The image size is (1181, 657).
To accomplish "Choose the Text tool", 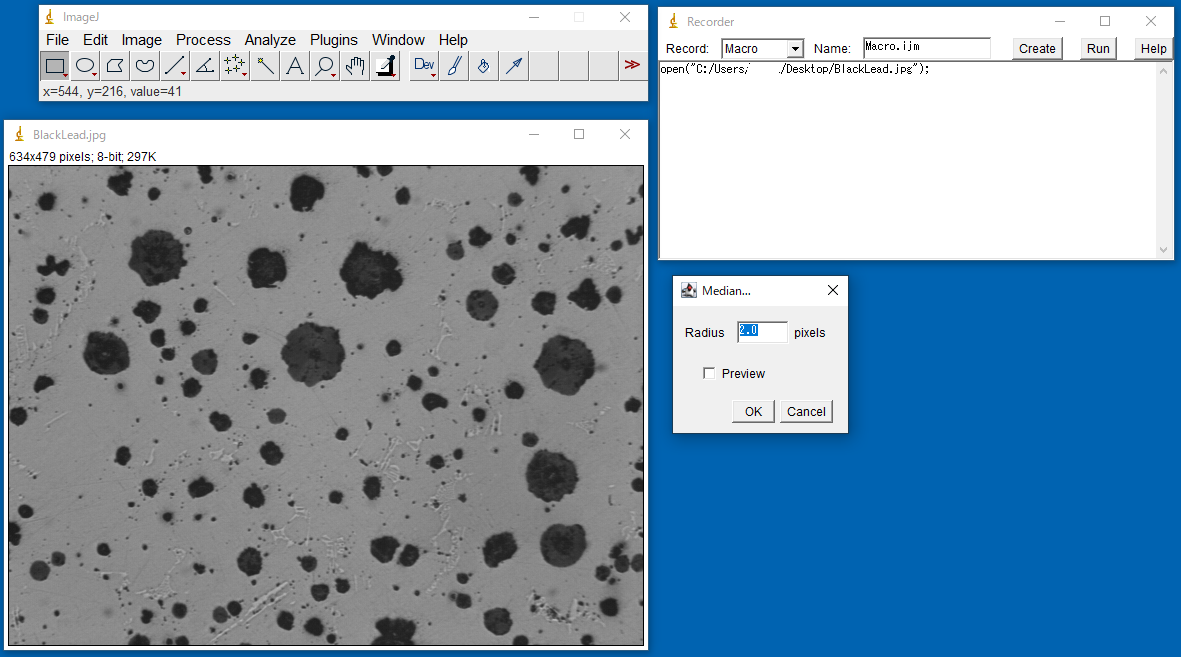I will (x=295, y=66).
